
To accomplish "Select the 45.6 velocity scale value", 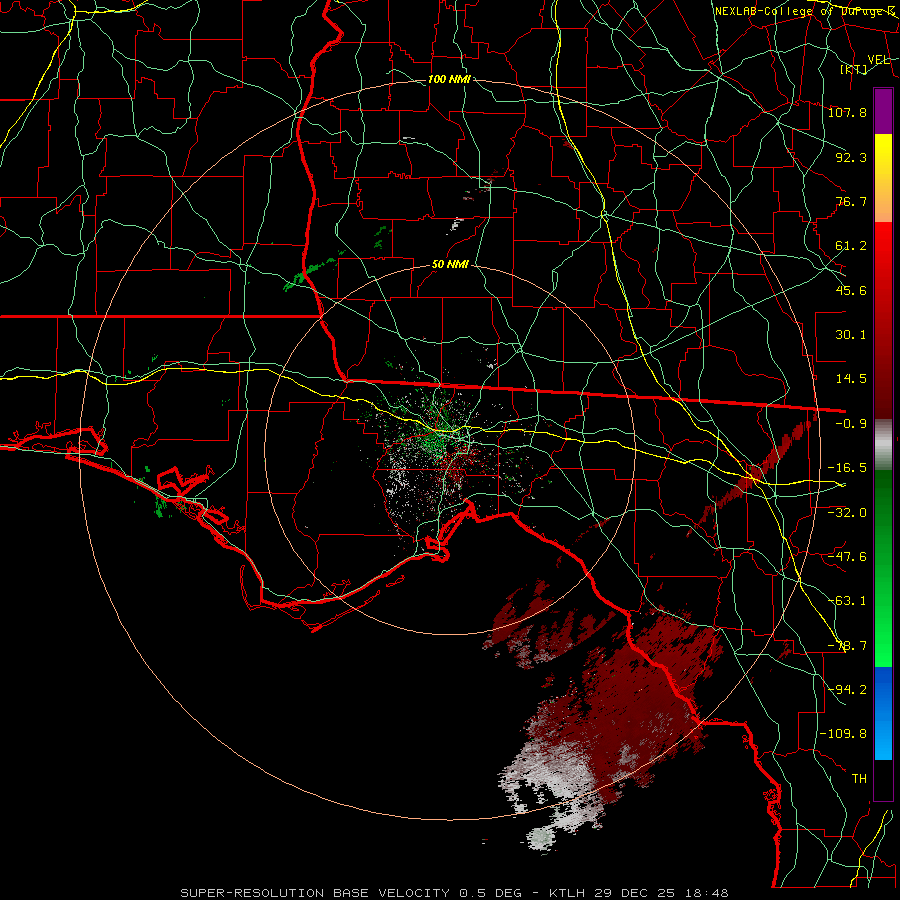I will coord(851,290).
